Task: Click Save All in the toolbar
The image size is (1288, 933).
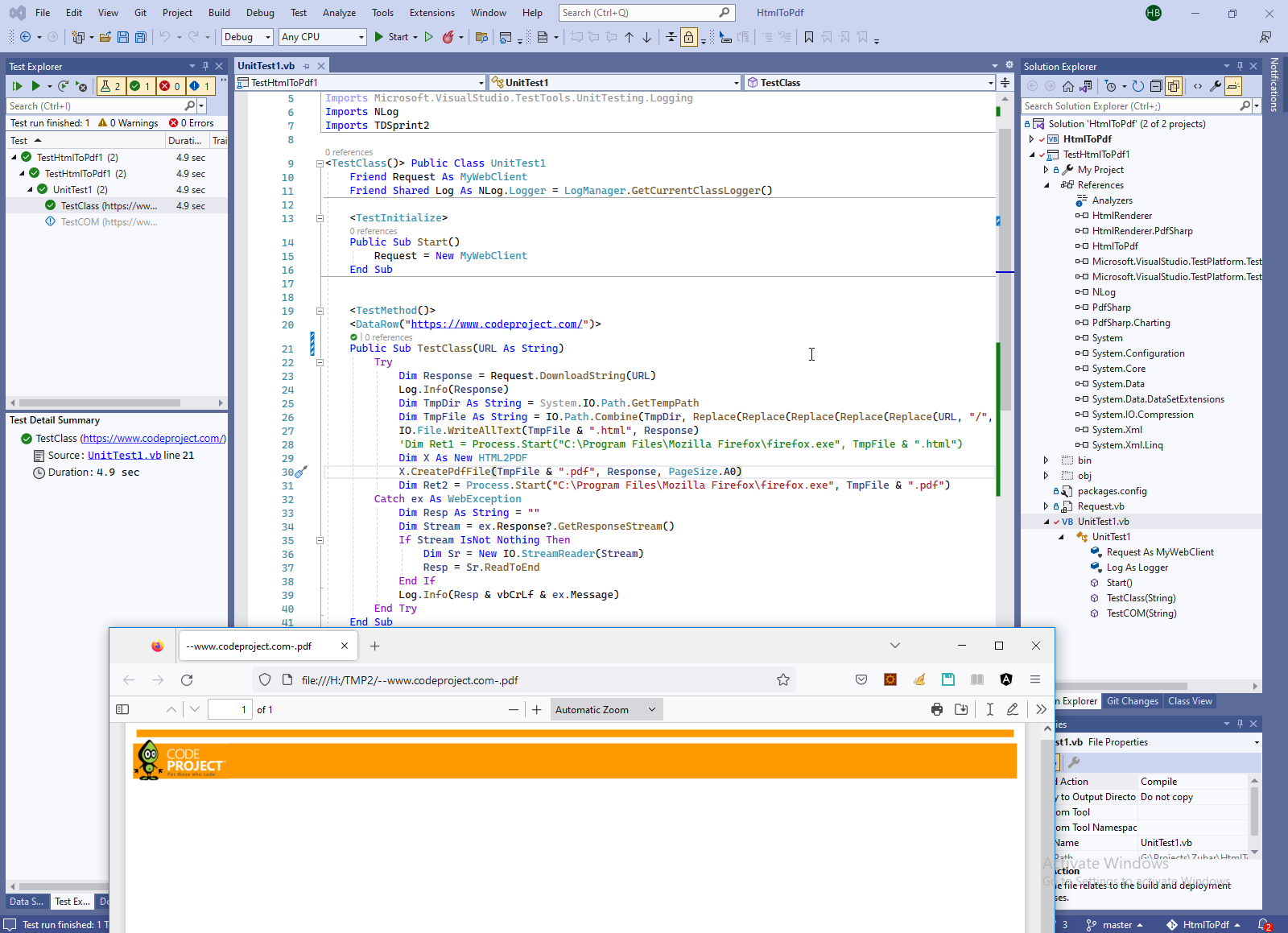Action: pyautogui.click(x=141, y=37)
